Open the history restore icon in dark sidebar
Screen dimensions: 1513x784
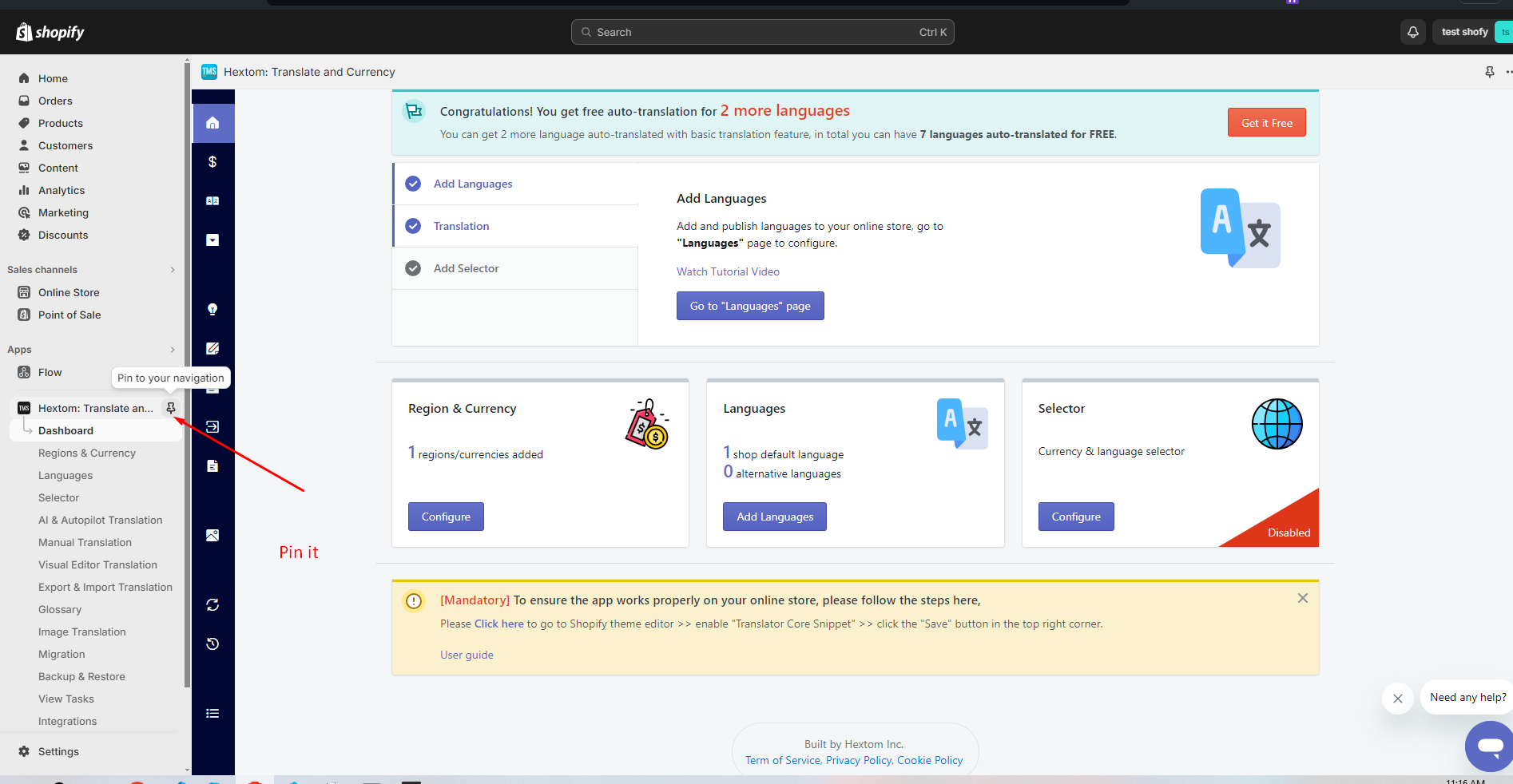pos(212,644)
